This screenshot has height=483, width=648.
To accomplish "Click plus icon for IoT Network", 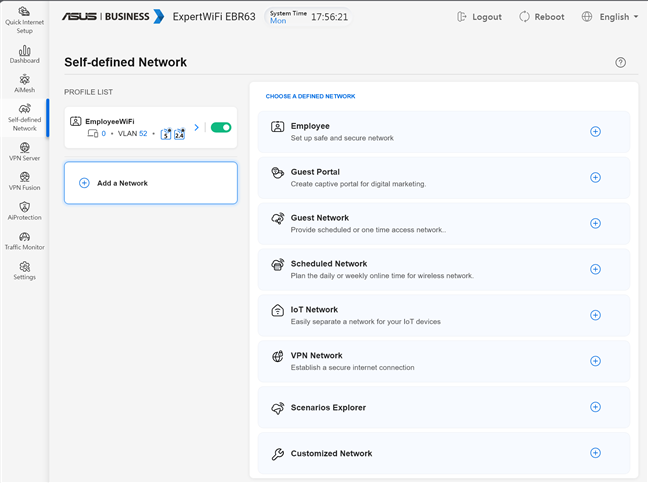I will (595, 315).
